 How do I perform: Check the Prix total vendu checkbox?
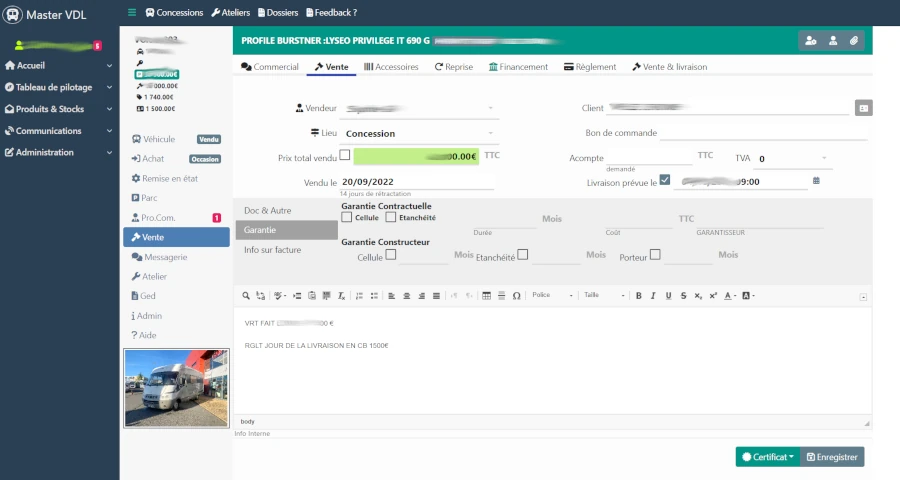pos(345,155)
